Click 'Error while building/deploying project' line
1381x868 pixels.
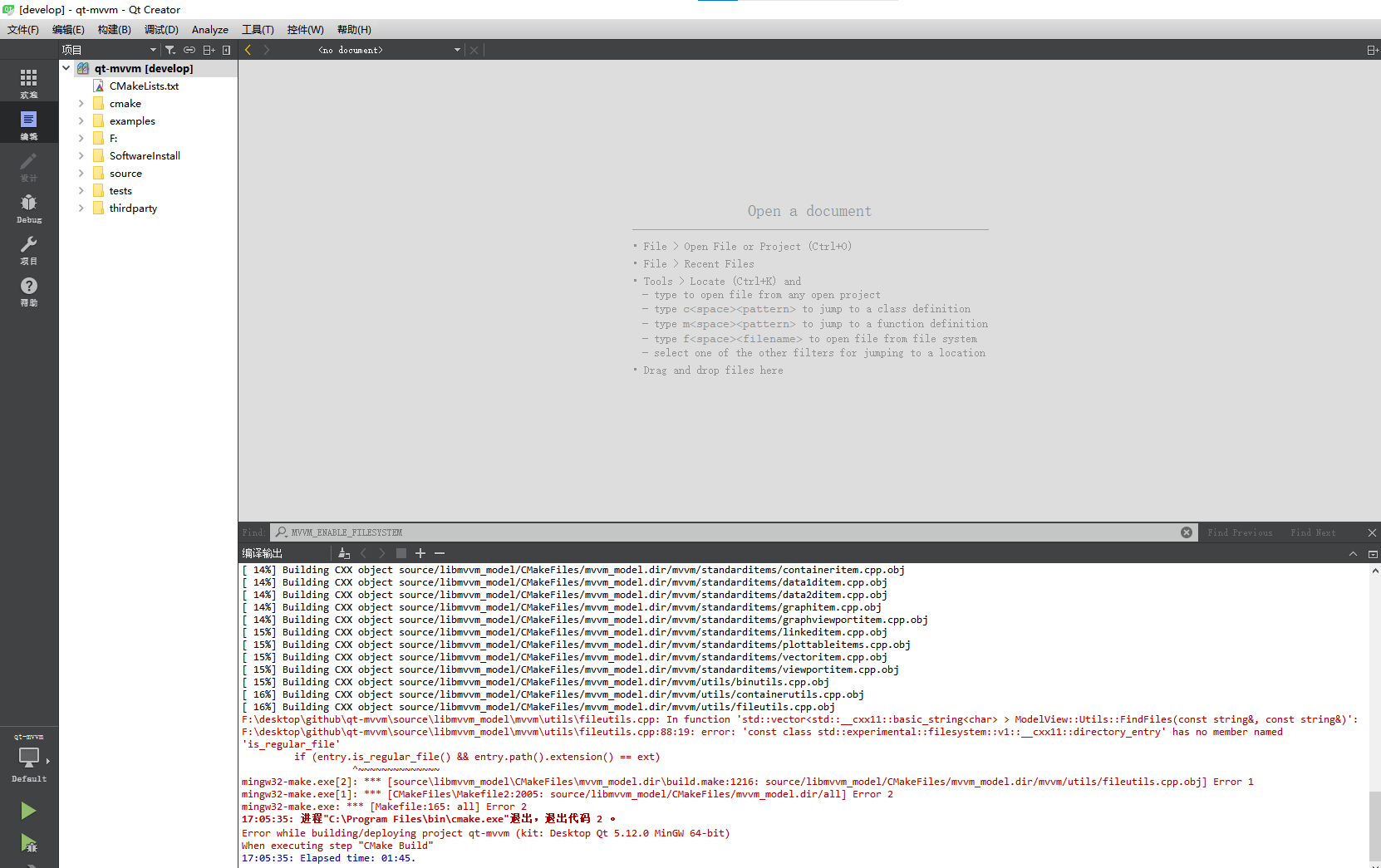(x=485, y=833)
